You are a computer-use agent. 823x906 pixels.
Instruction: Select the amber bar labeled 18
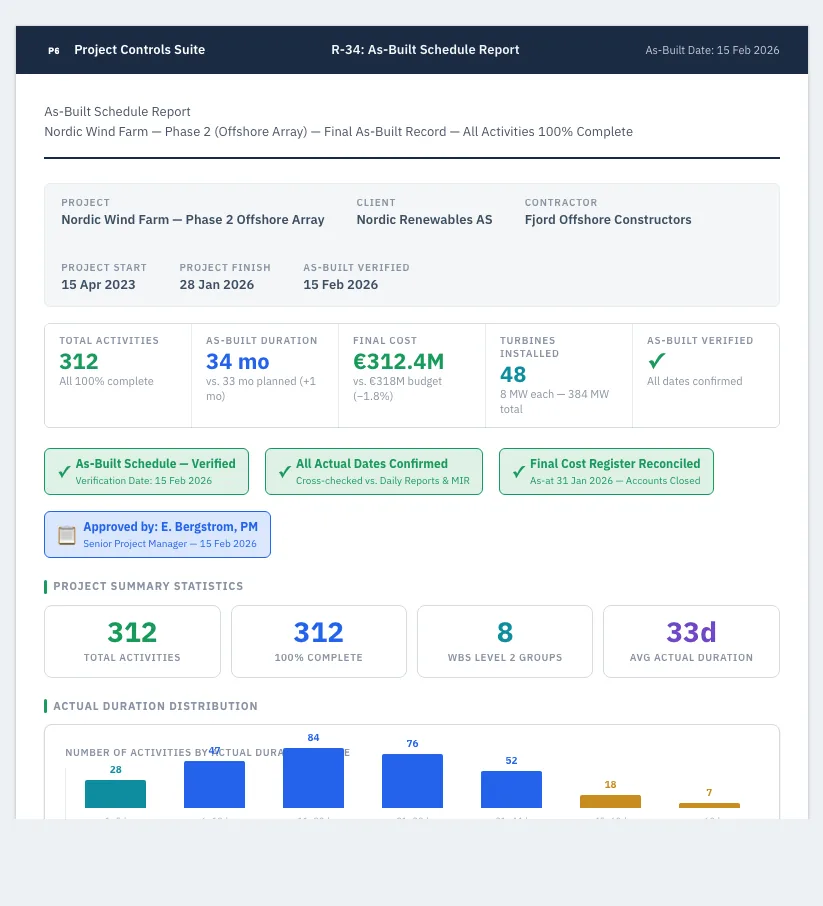pos(610,801)
